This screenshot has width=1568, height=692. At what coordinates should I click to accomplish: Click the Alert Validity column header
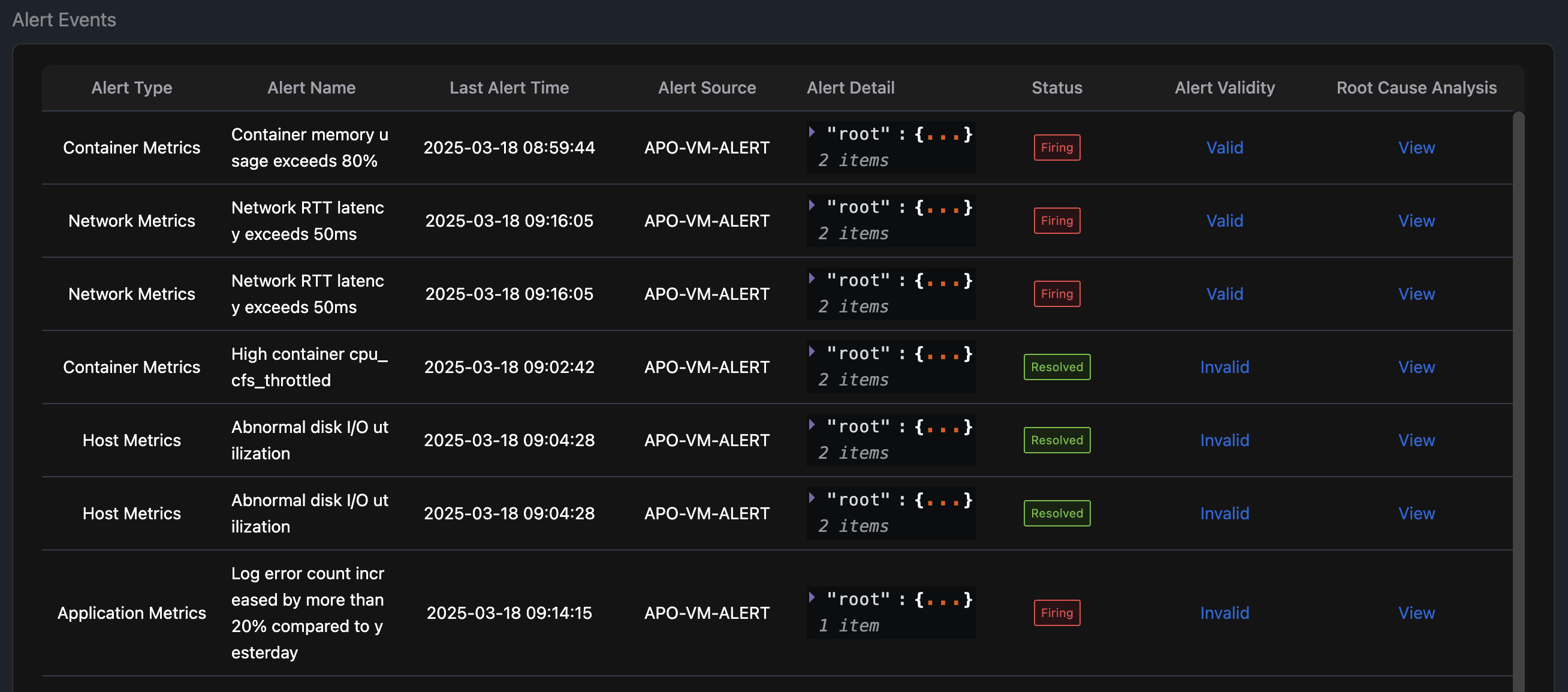click(x=1225, y=88)
